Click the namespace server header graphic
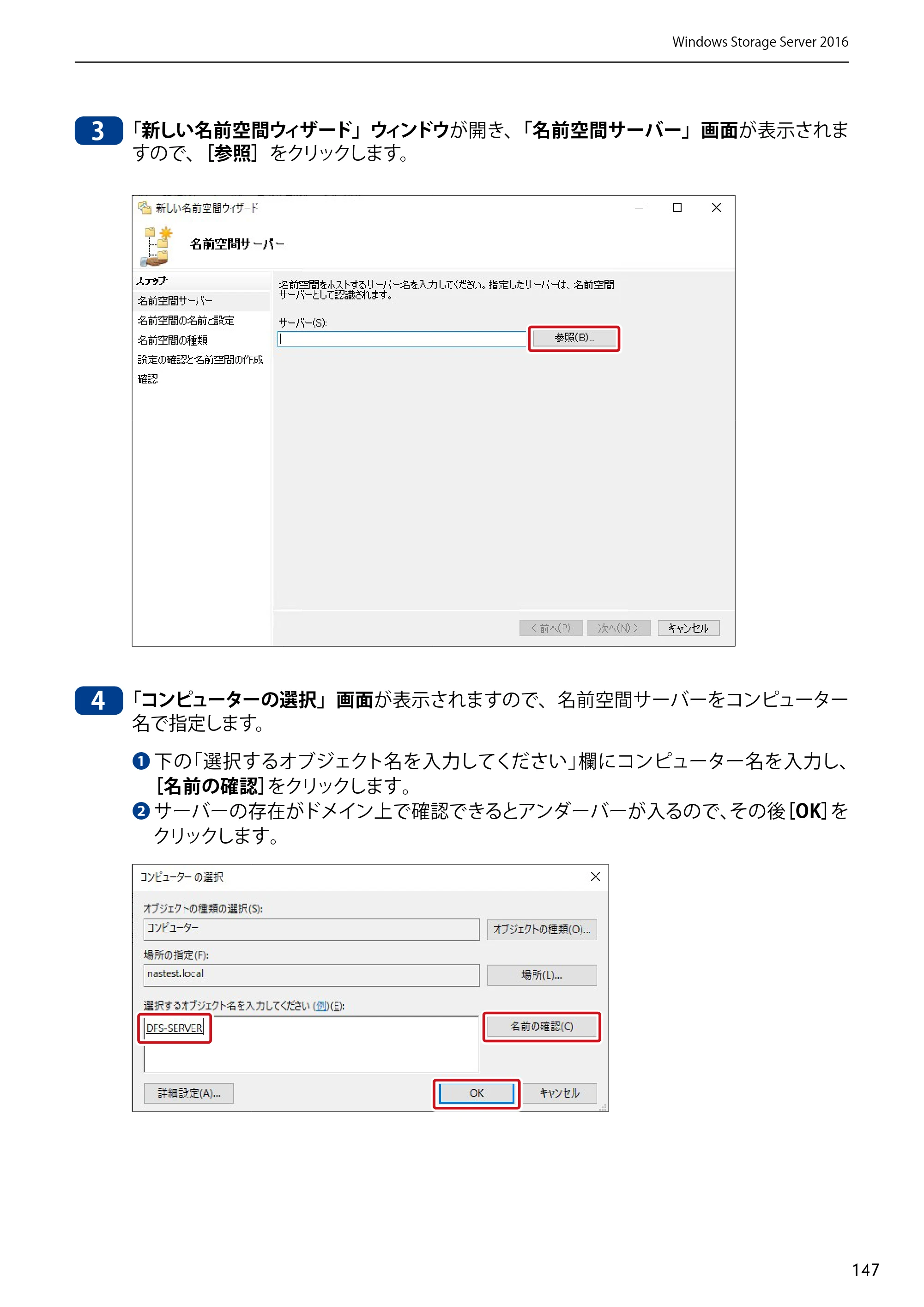Screen dimensions: 924x1307 coord(156,246)
